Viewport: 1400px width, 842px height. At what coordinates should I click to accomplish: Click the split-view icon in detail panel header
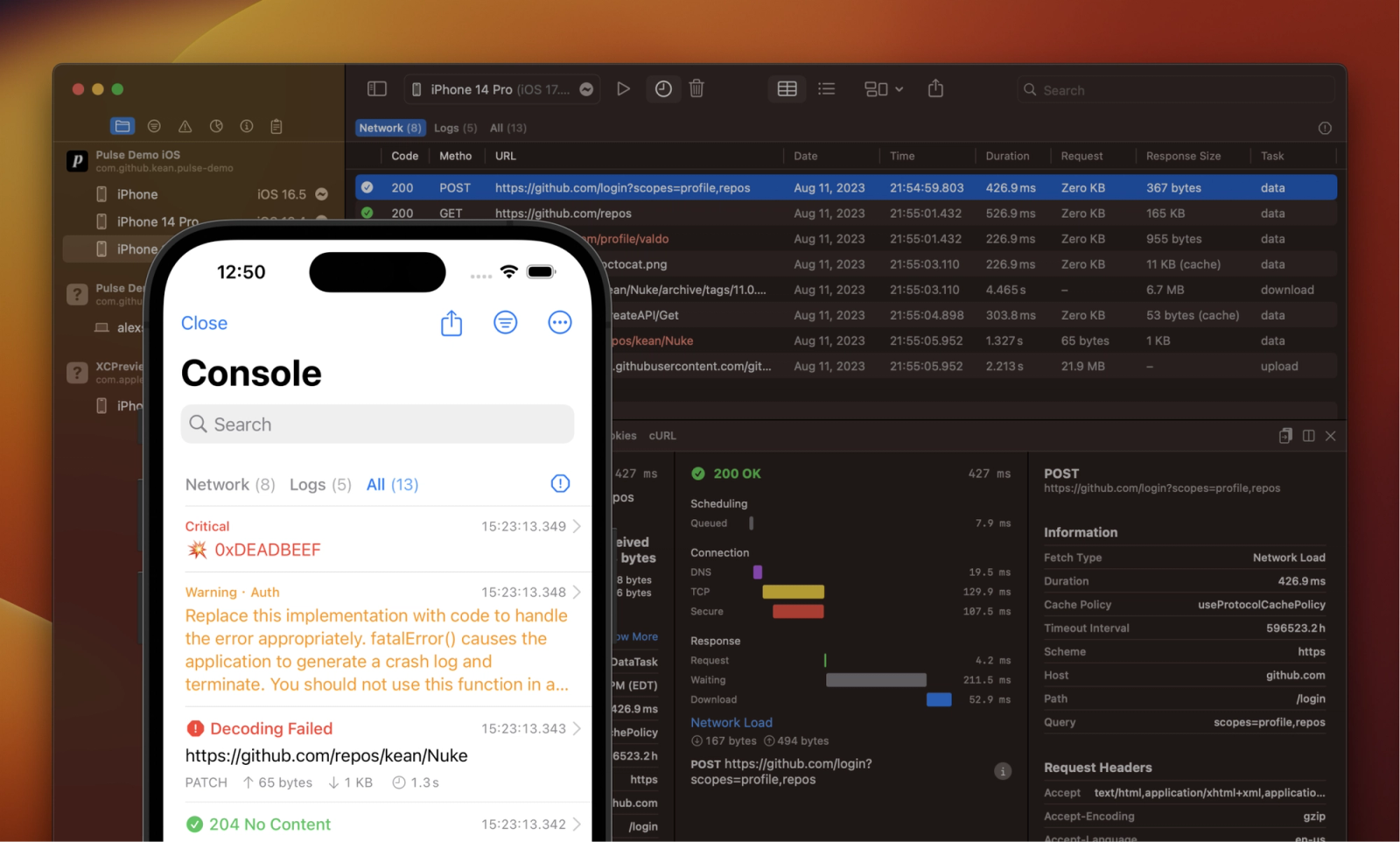[x=1308, y=436]
